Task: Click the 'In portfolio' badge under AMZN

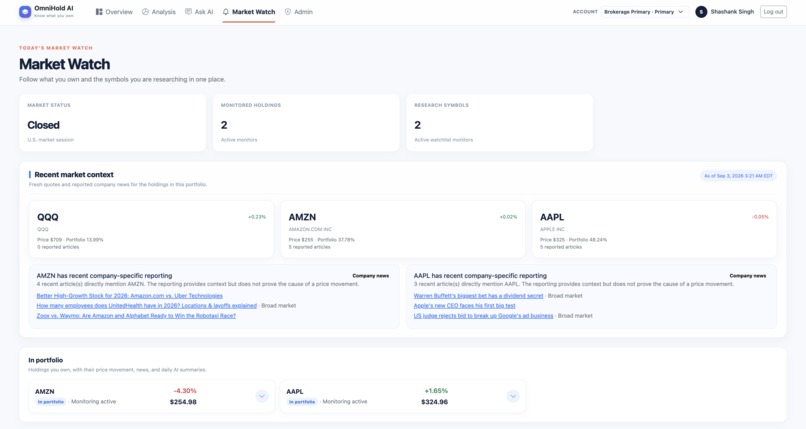Action: tap(50, 402)
